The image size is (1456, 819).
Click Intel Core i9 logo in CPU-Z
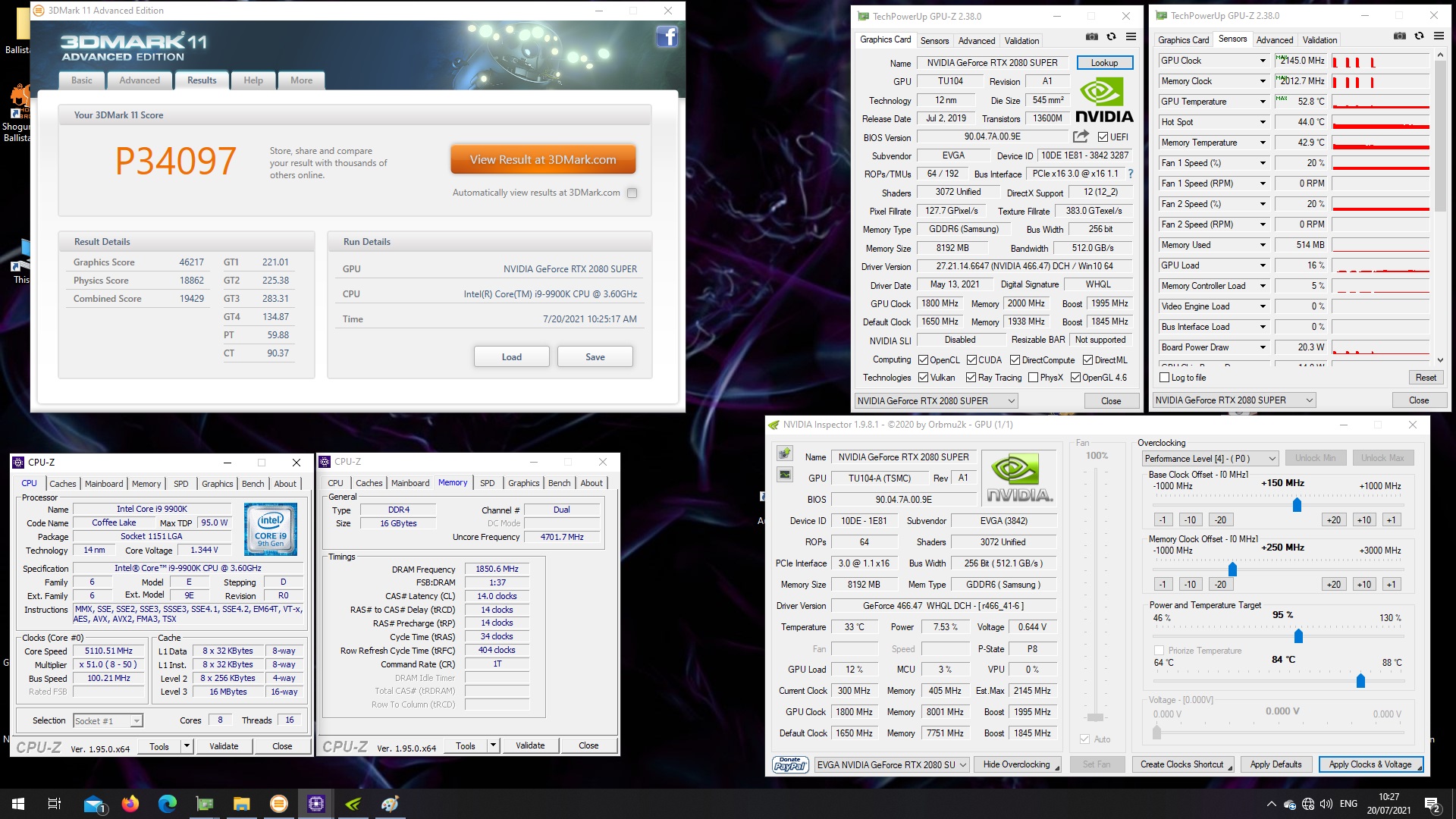(x=271, y=529)
